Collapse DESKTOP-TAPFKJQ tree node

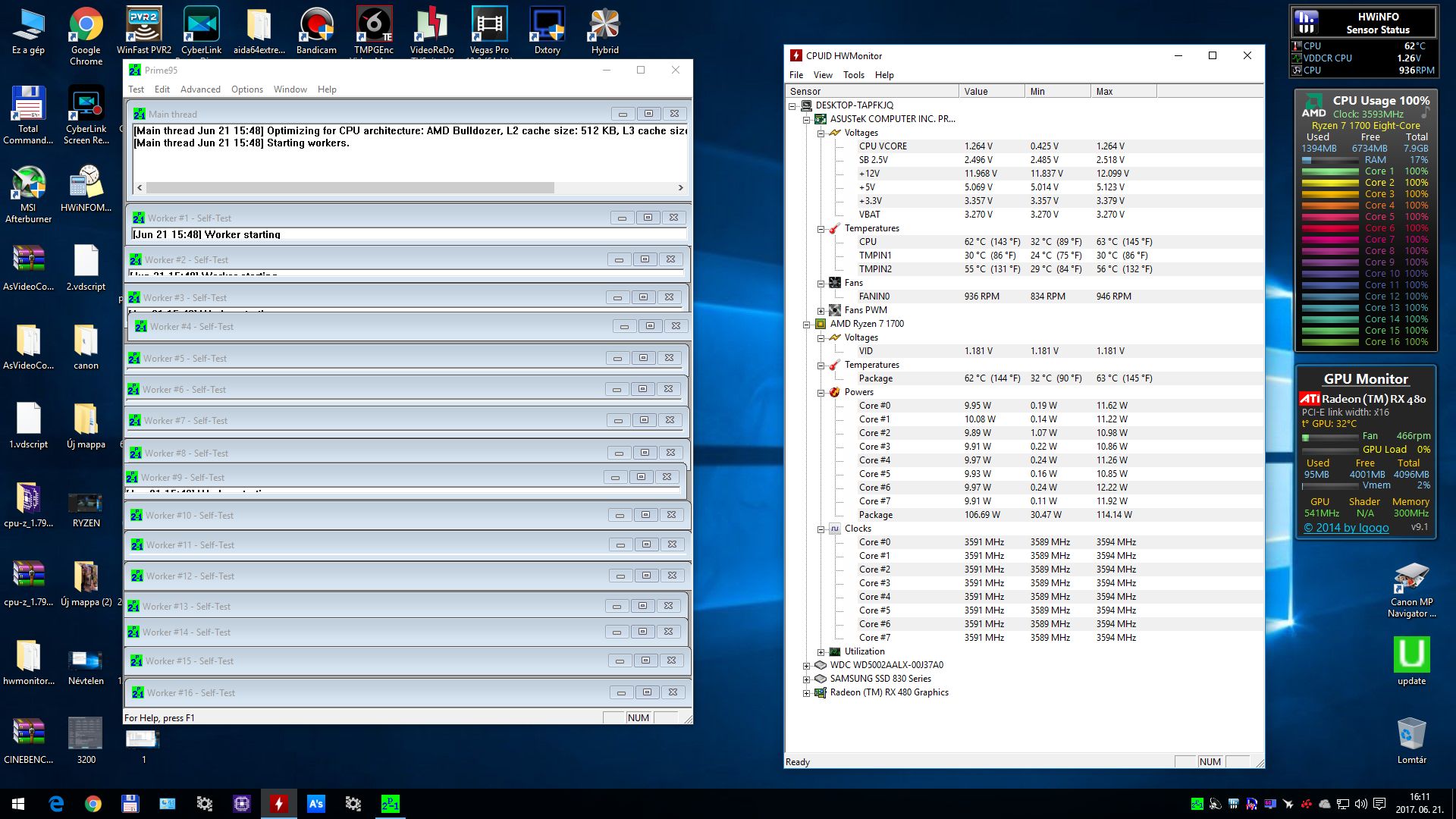(792, 106)
